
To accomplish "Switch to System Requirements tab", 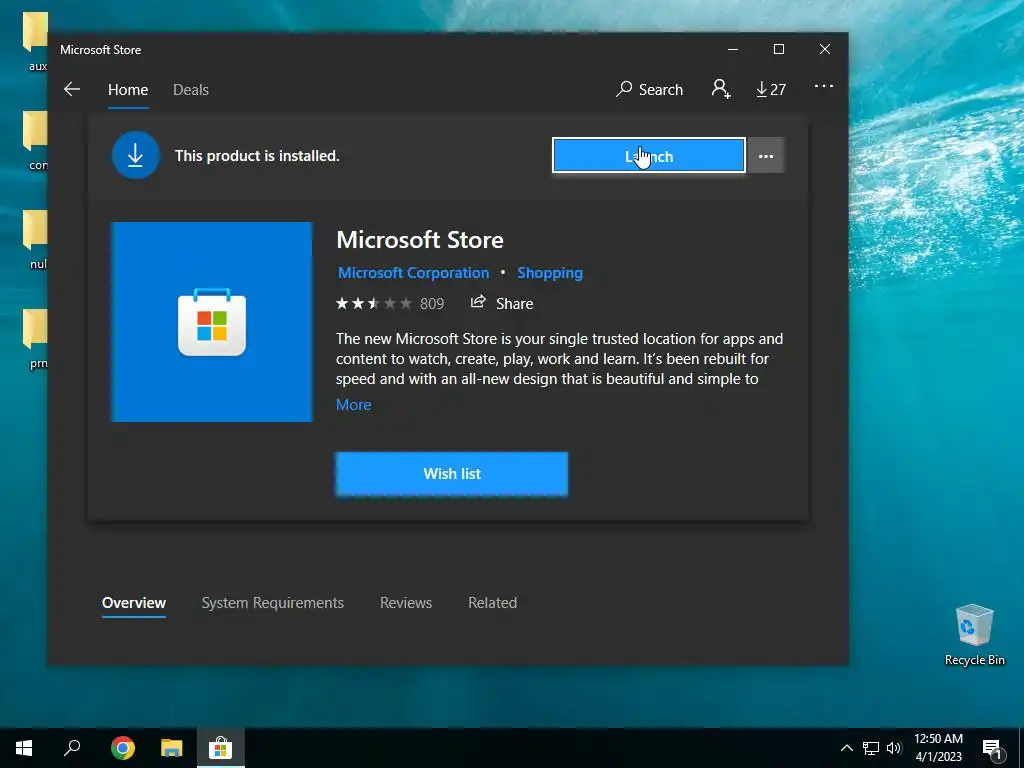I will click(272, 603).
